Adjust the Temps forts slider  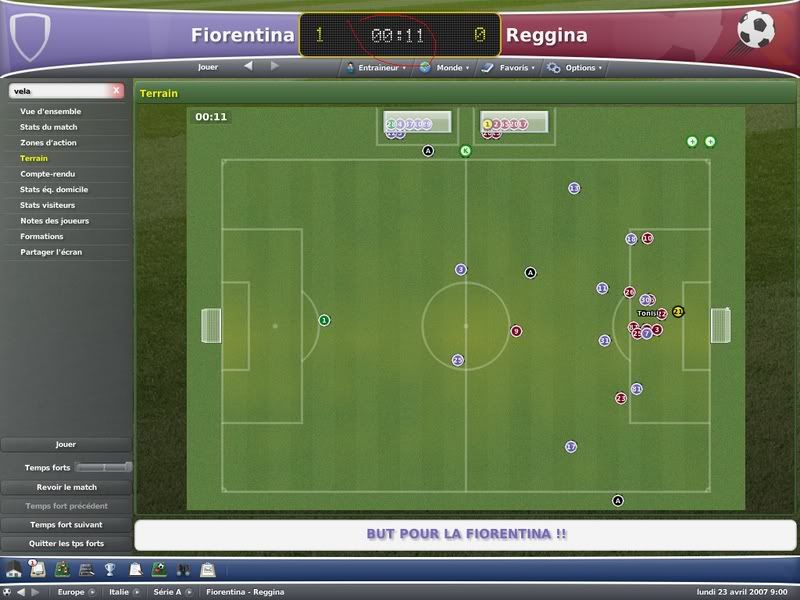pos(104,467)
